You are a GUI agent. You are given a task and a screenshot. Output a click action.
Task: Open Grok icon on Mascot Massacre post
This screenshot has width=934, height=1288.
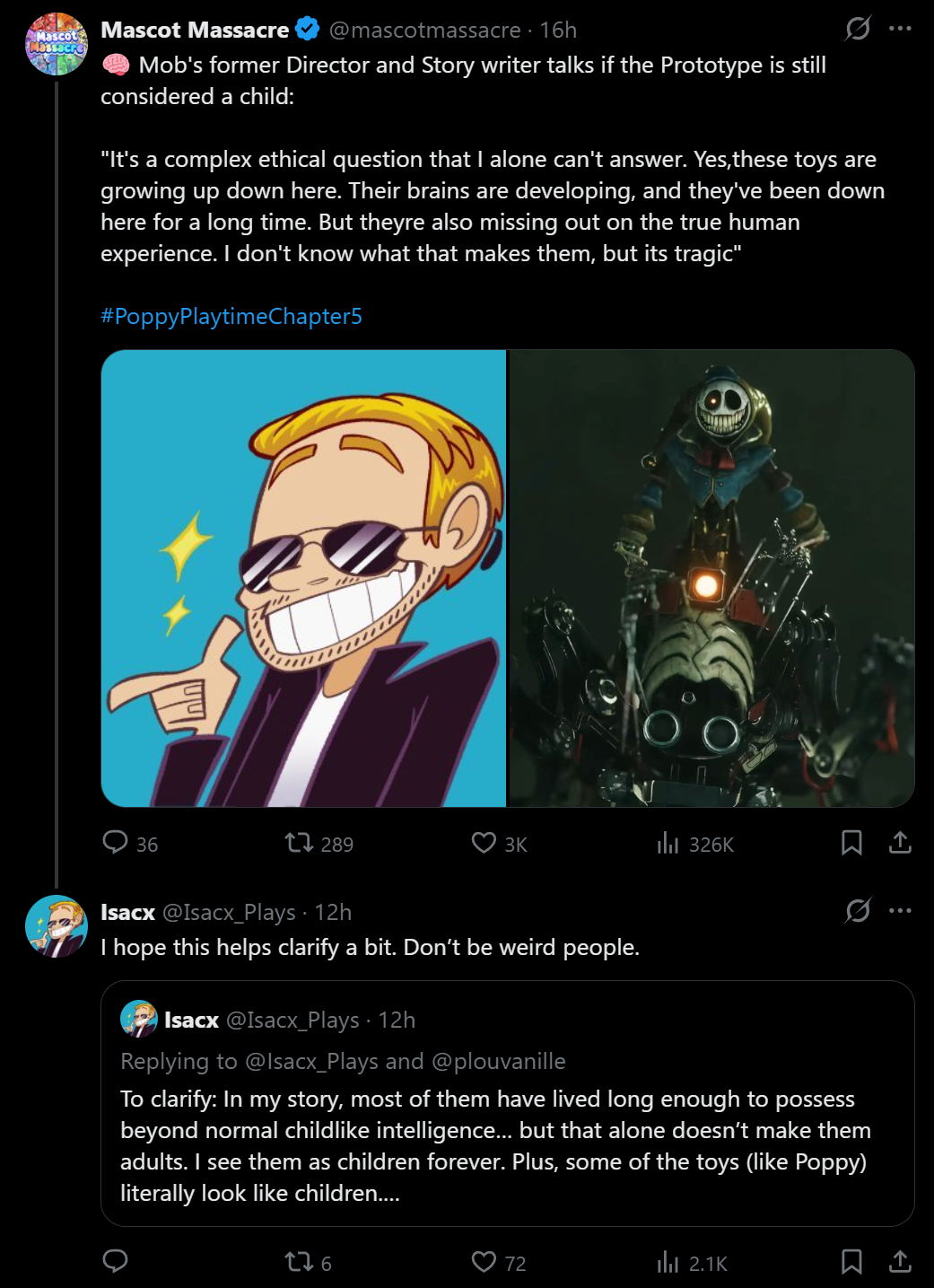point(858,29)
